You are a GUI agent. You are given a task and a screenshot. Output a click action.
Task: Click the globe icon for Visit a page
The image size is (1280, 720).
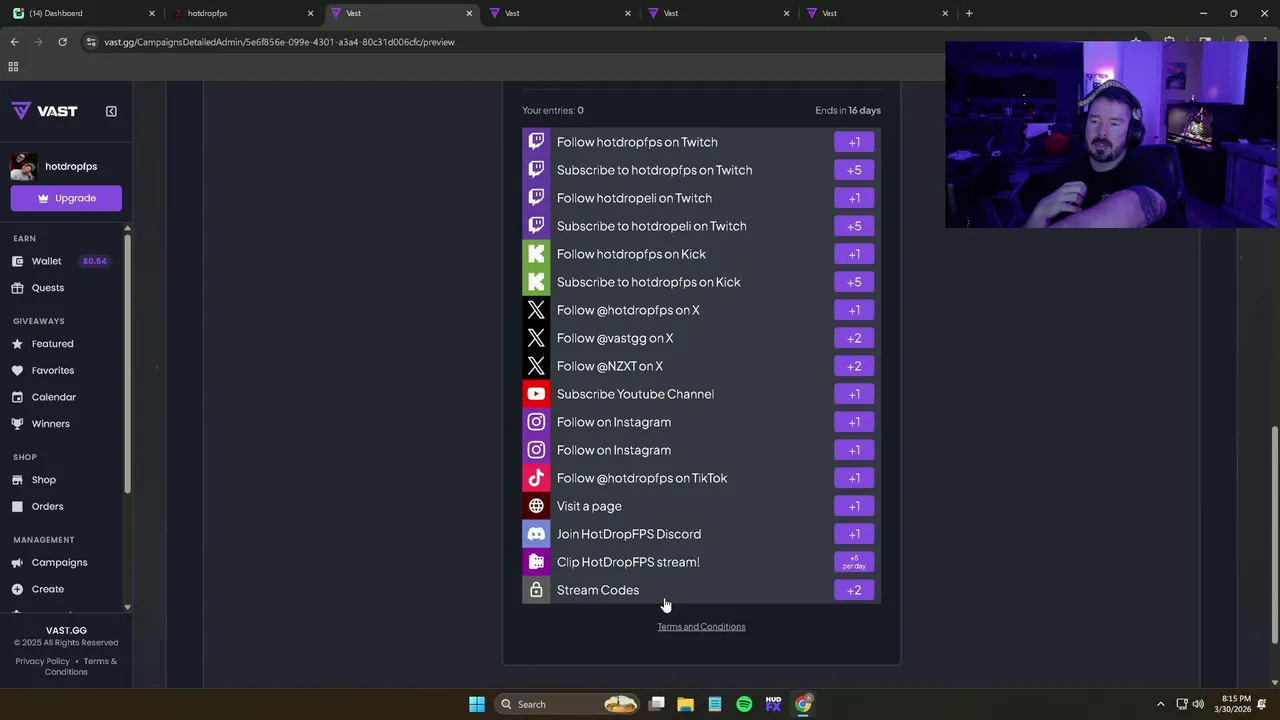(536, 506)
